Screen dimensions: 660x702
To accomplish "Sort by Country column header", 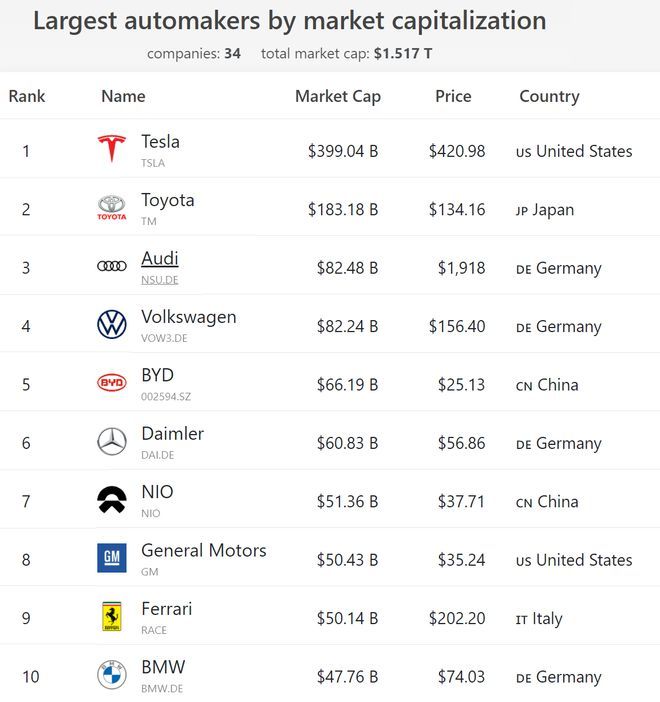I will pos(549,97).
